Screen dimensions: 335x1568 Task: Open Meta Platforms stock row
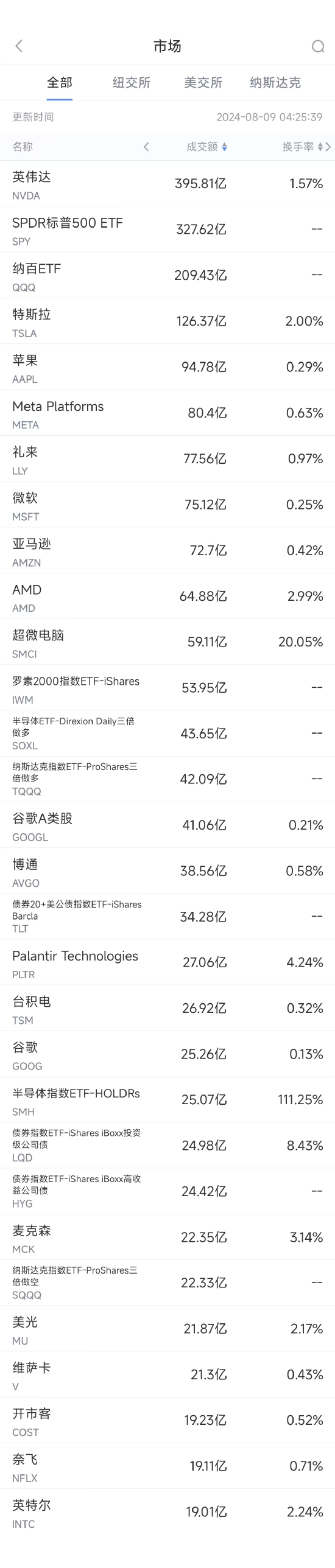click(x=167, y=413)
